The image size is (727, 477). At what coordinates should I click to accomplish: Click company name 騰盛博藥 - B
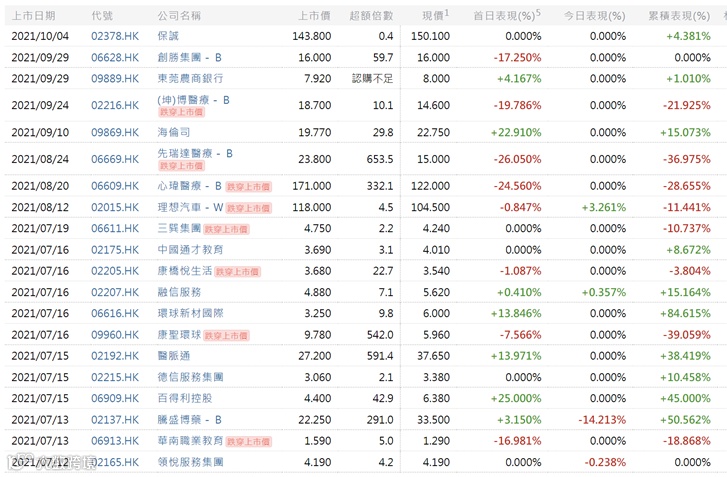pyautogui.click(x=190, y=420)
